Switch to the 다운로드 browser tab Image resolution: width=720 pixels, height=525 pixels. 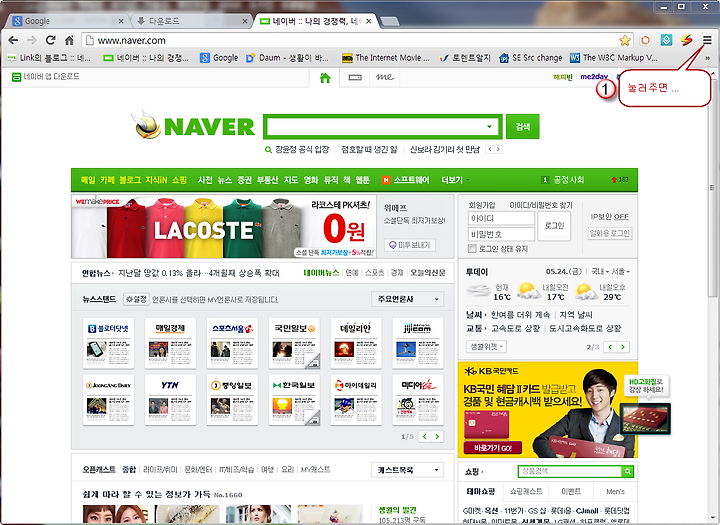coord(191,21)
